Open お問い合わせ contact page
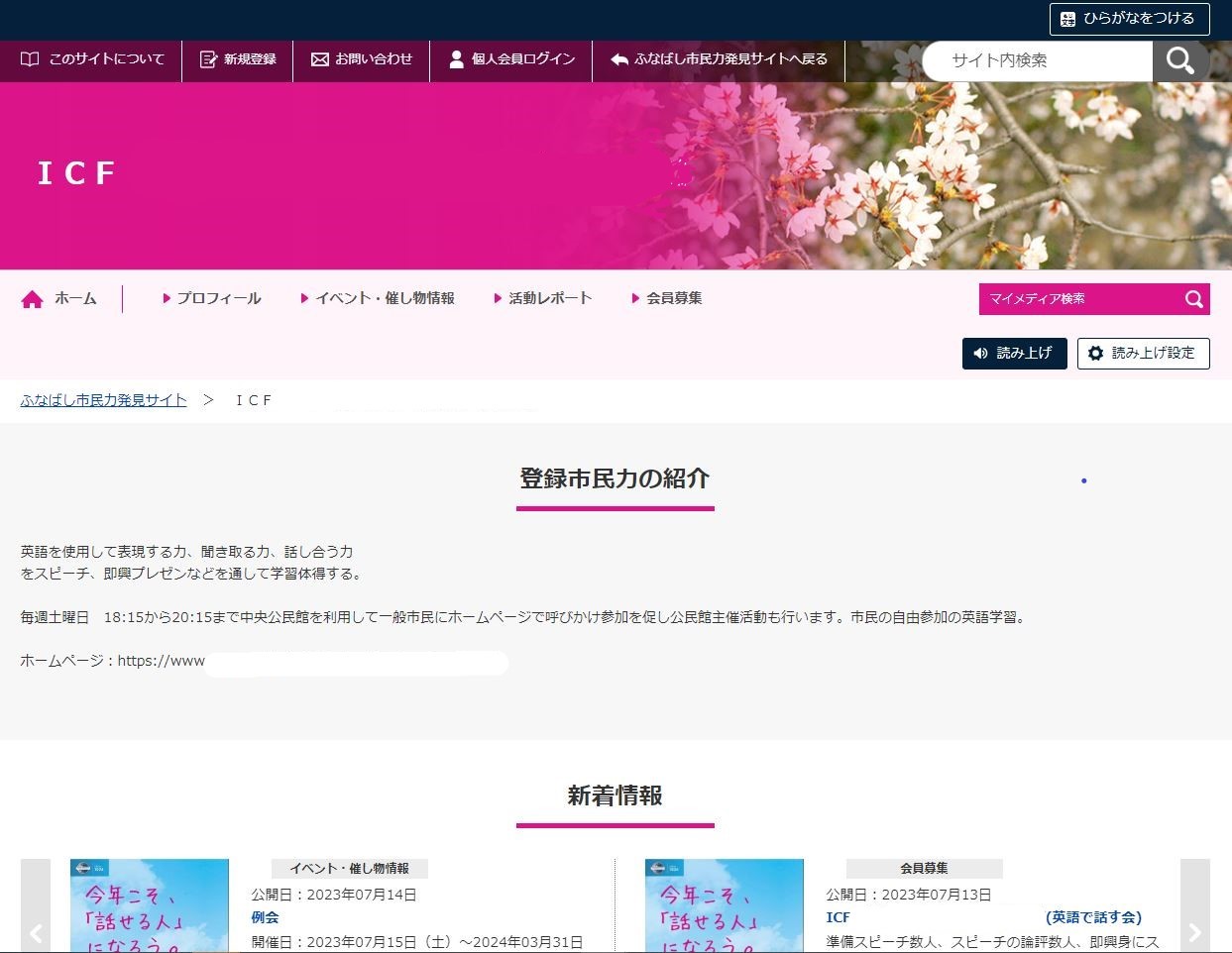 pos(362,59)
